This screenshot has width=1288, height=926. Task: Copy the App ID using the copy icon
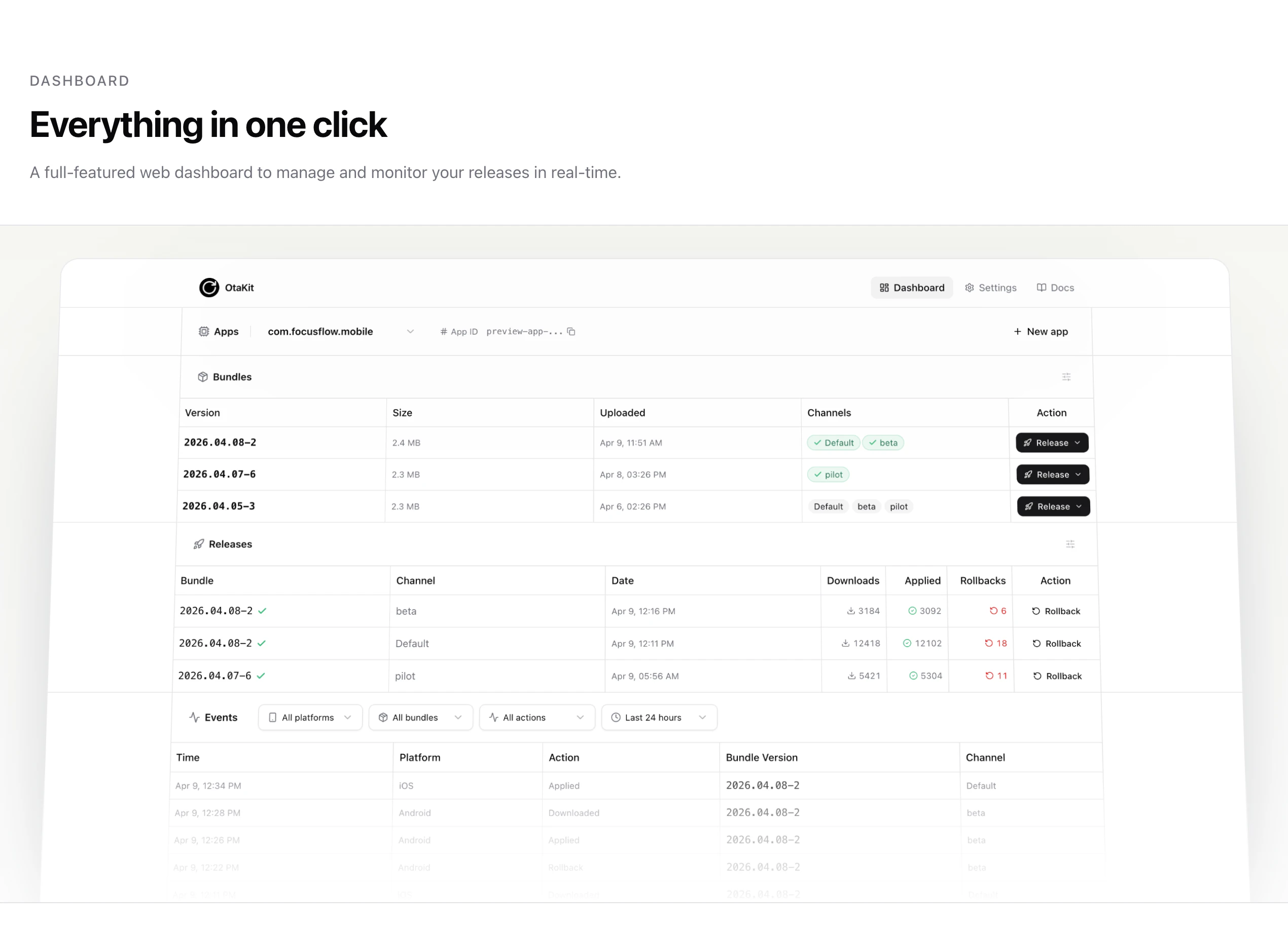[x=571, y=332]
